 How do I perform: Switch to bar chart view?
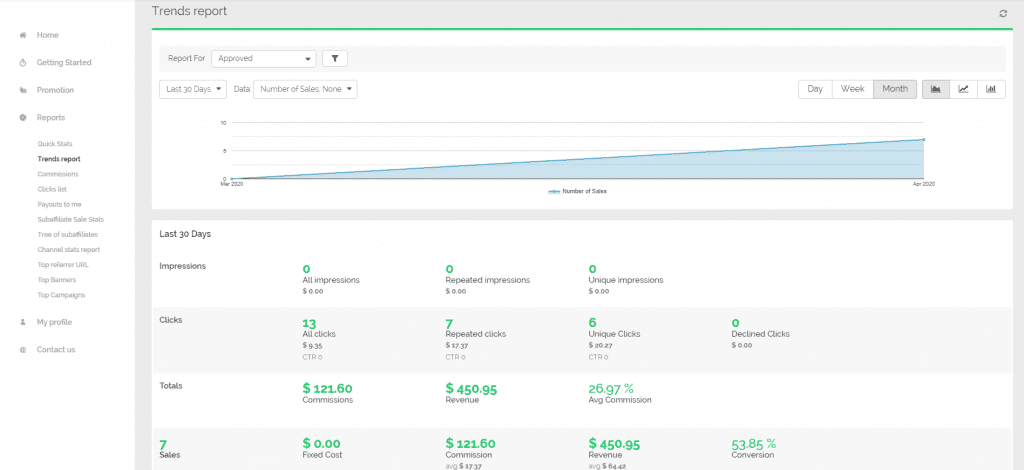991,89
